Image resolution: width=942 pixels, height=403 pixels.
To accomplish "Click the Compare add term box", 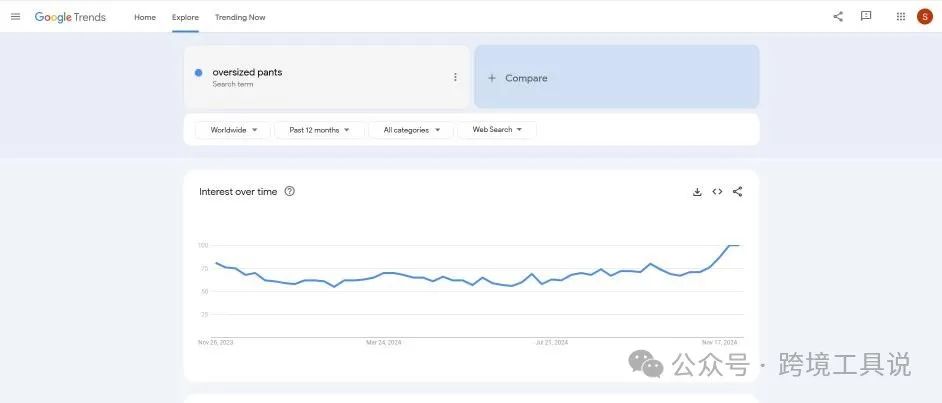I will (616, 78).
